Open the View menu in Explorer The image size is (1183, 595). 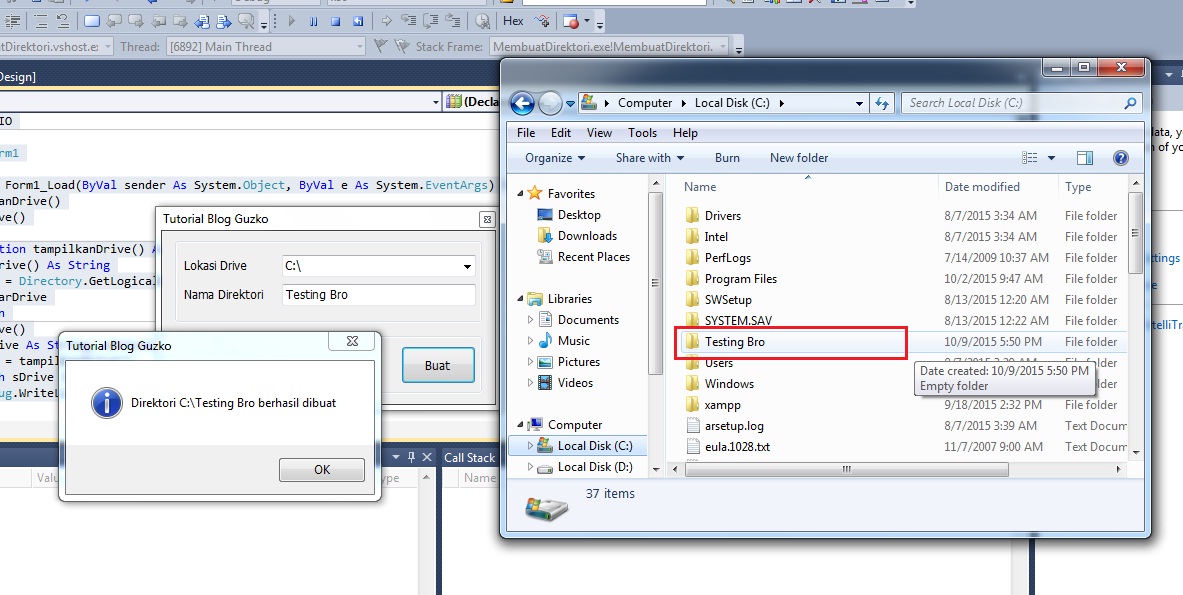tap(599, 133)
